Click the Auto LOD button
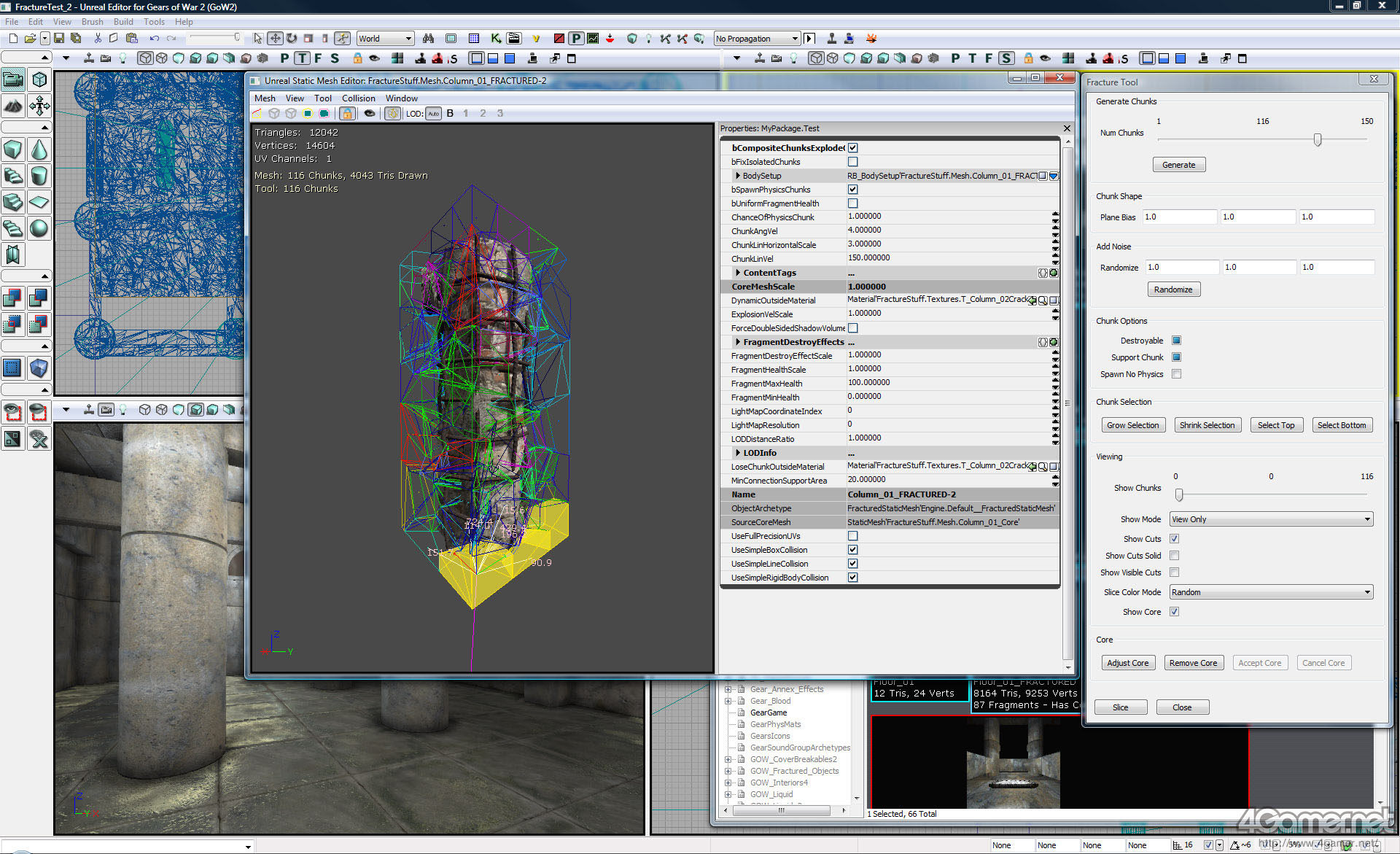 tap(433, 114)
